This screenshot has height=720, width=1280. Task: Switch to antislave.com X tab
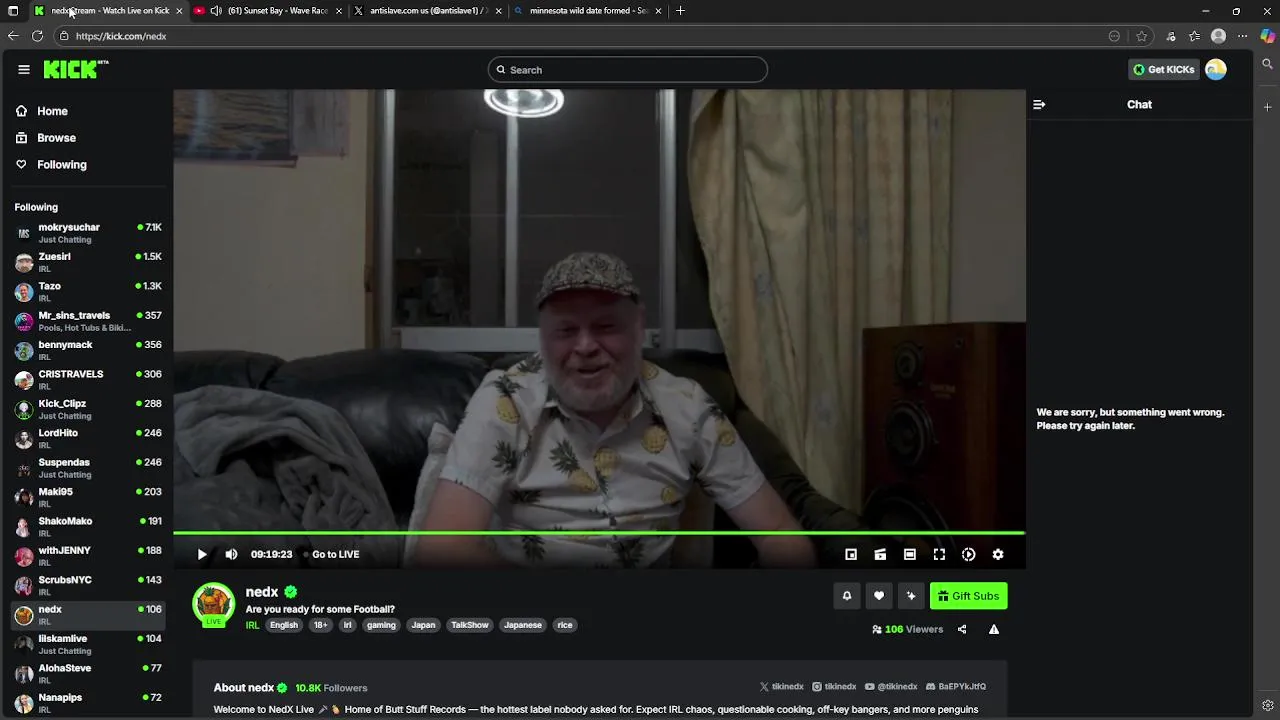(x=428, y=10)
